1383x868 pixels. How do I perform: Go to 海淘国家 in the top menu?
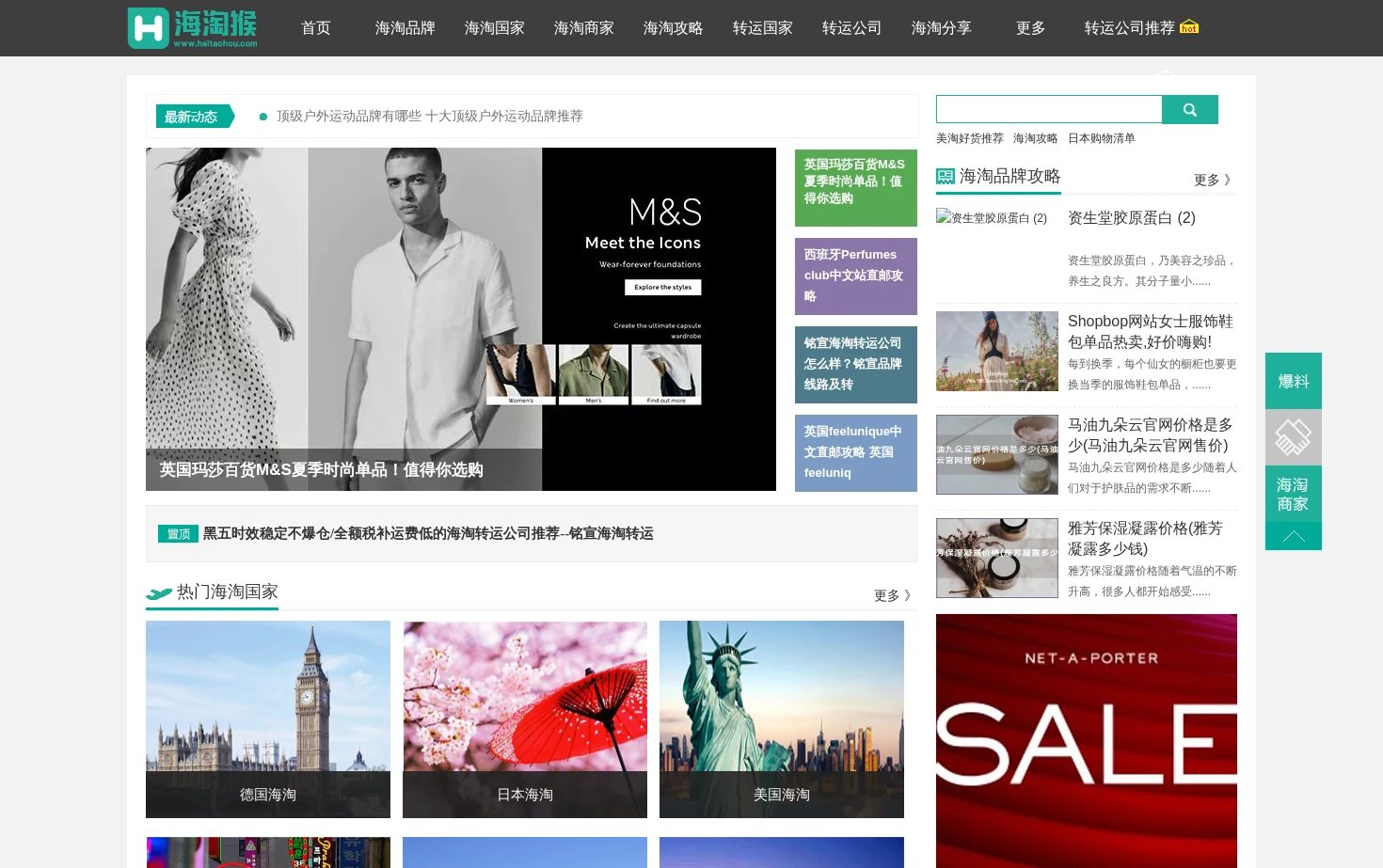tap(495, 28)
